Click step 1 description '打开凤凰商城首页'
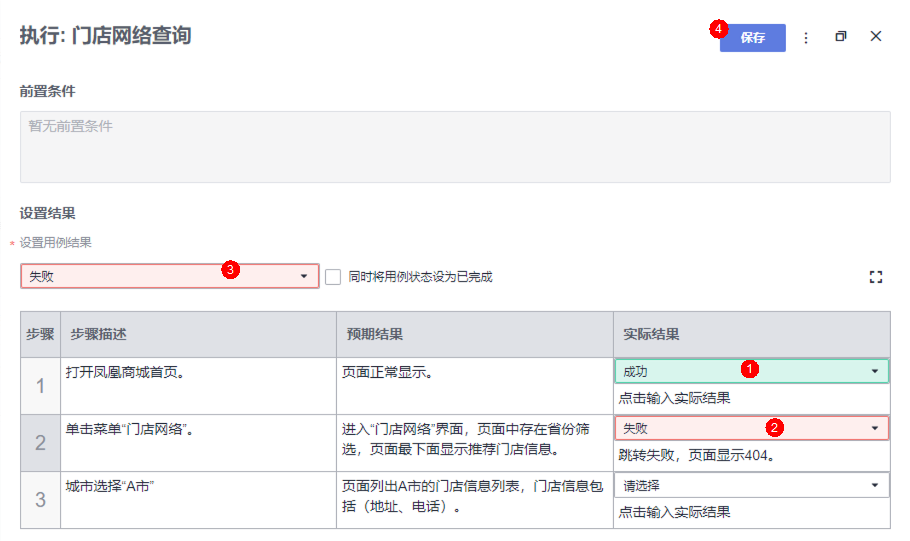 [x=125, y=372]
